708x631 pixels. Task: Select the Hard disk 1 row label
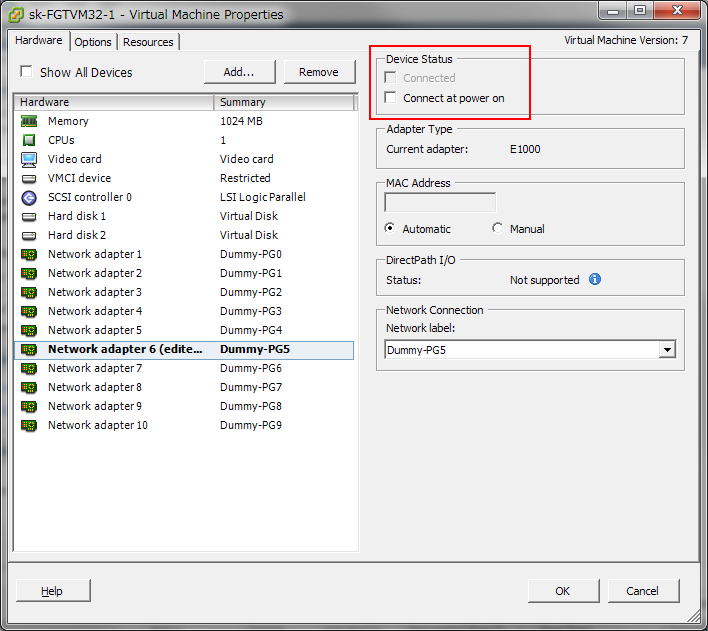[77, 216]
